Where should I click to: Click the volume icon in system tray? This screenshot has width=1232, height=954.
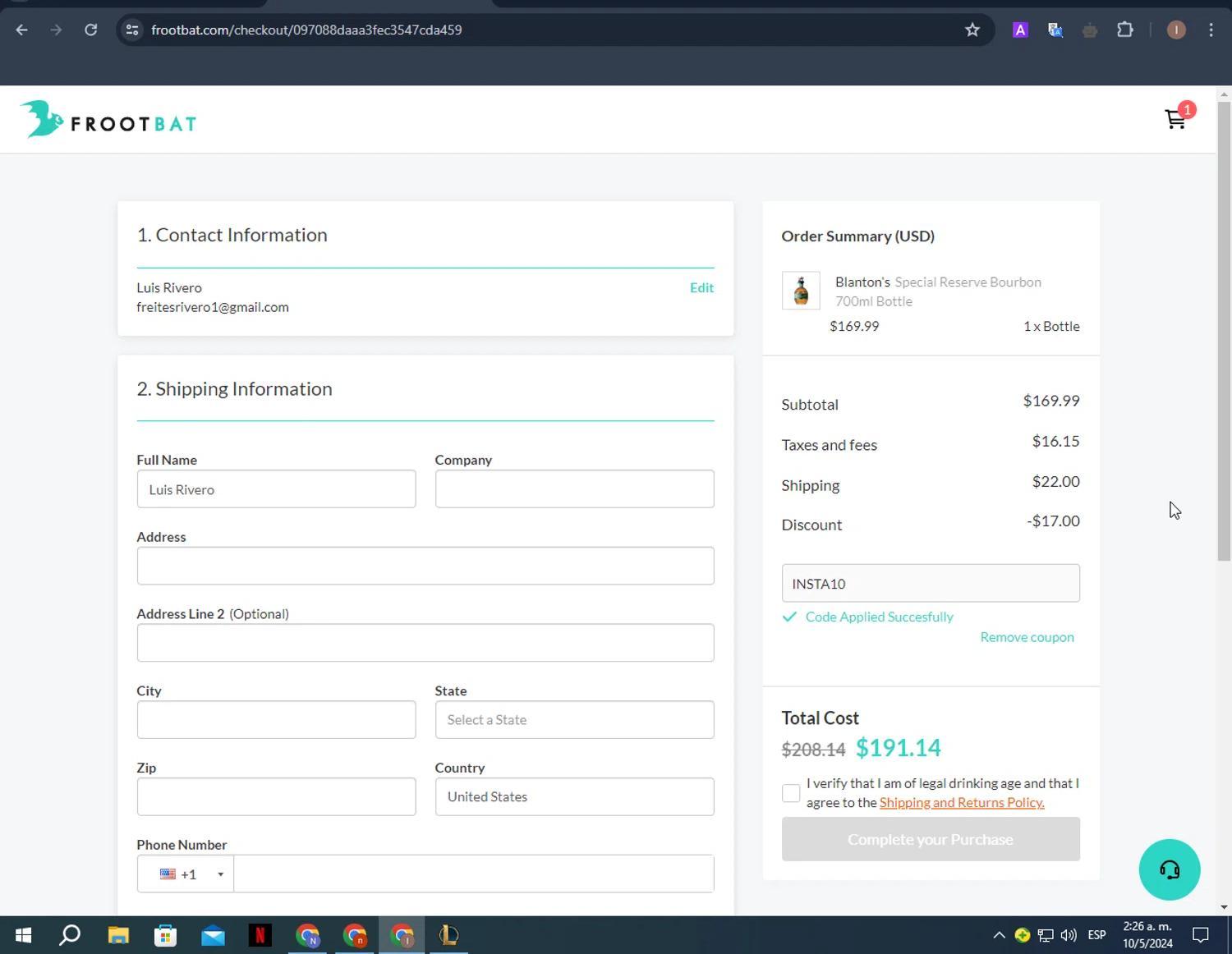1069,935
